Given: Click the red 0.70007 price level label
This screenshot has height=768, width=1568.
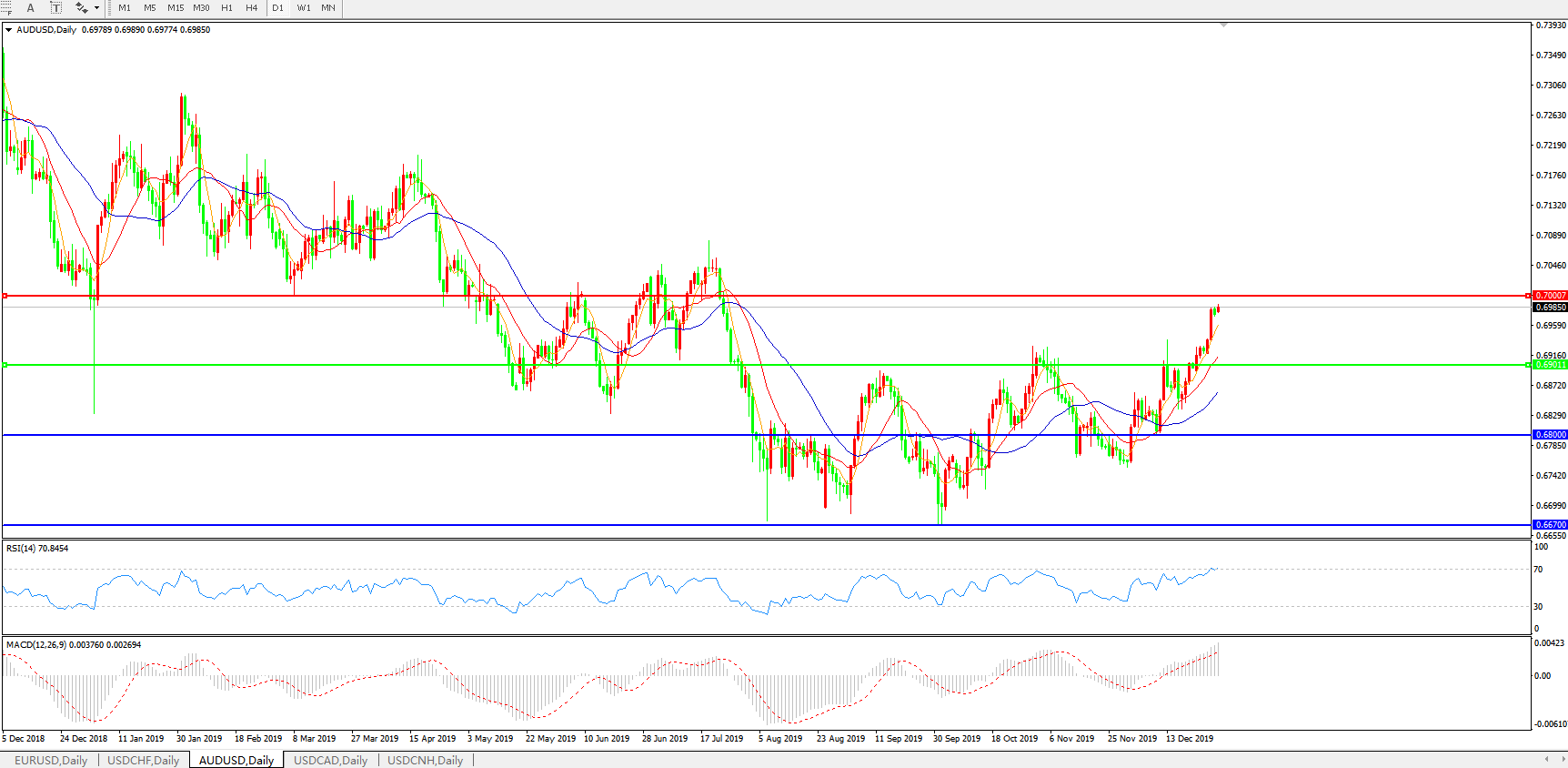Looking at the screenshot, I should 1550,296.
